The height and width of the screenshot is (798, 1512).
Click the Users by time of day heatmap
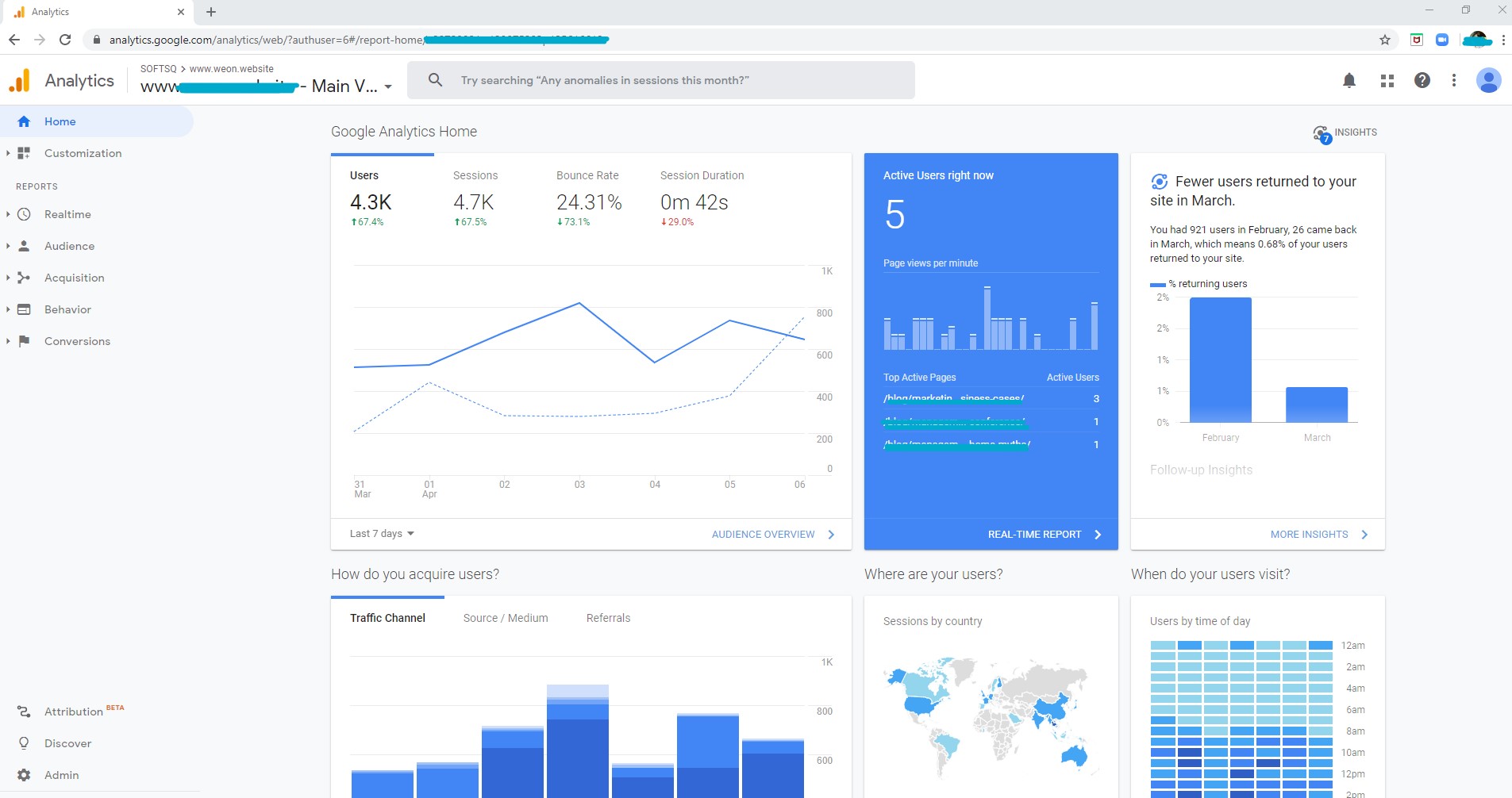click(x=1241, y=719)
